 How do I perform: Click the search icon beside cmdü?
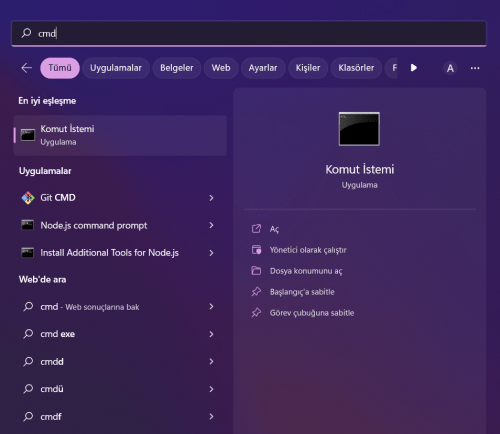pos(28,389)
